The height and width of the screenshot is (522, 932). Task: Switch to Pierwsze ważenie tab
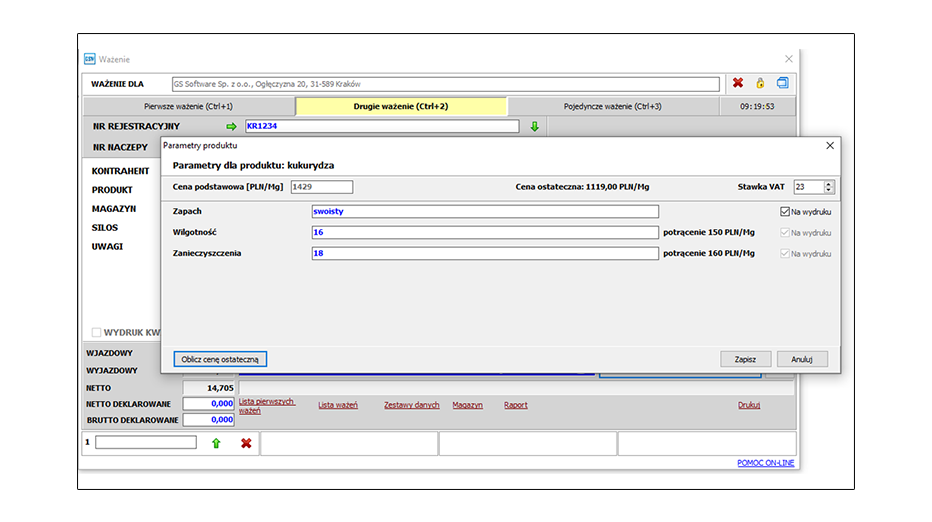point(188,106)
